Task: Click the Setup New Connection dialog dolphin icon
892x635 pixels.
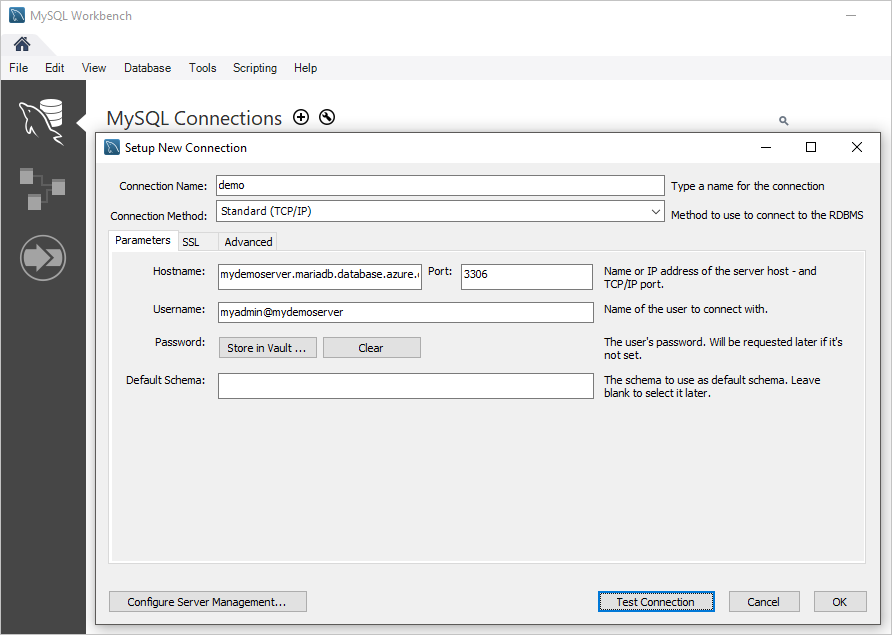Action: pos(111,146)
